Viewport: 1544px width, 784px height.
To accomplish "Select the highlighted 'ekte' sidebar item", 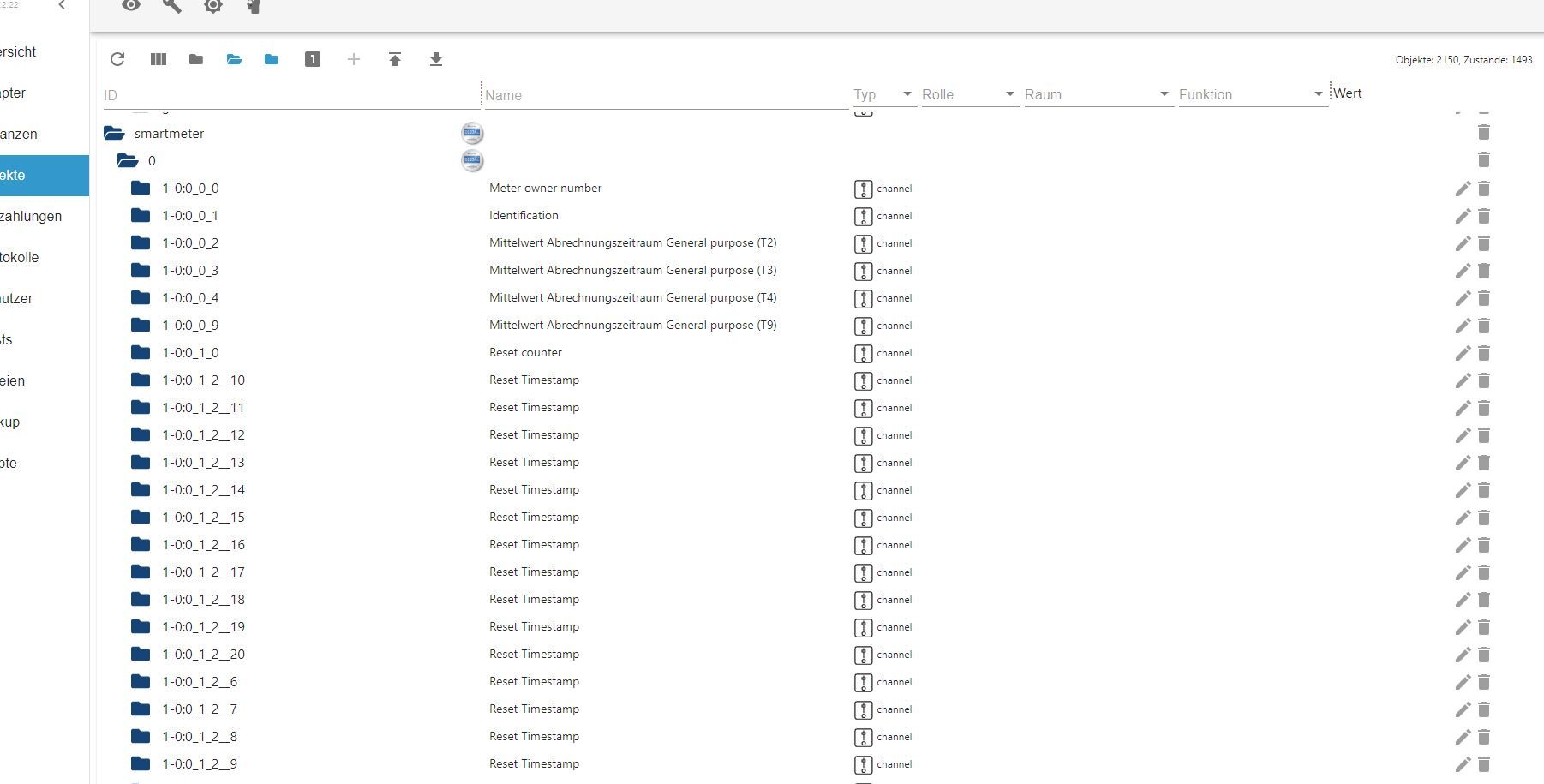I will tap(45, 175).
